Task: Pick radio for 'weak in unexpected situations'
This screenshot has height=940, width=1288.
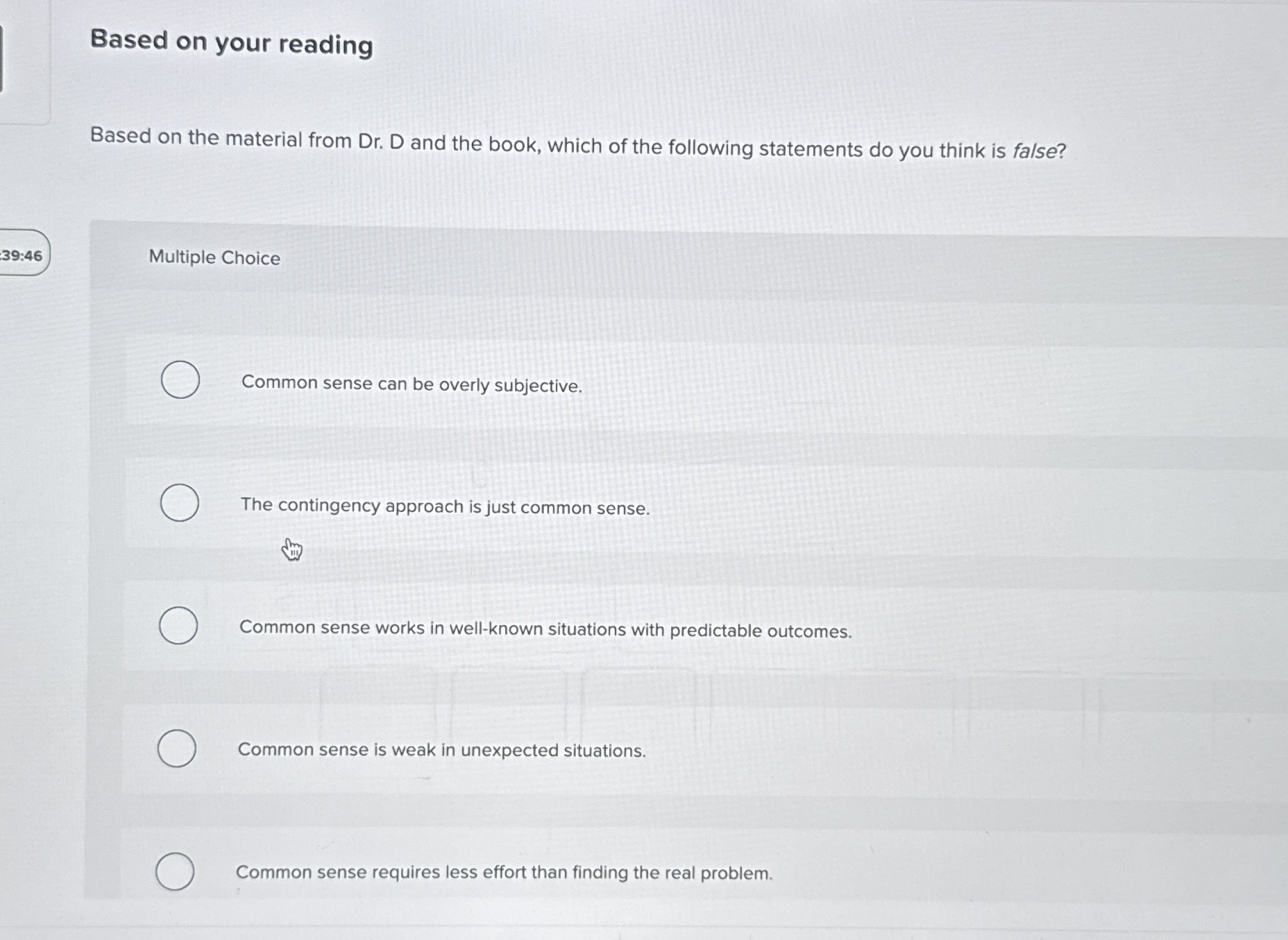Action: point(177,748)
